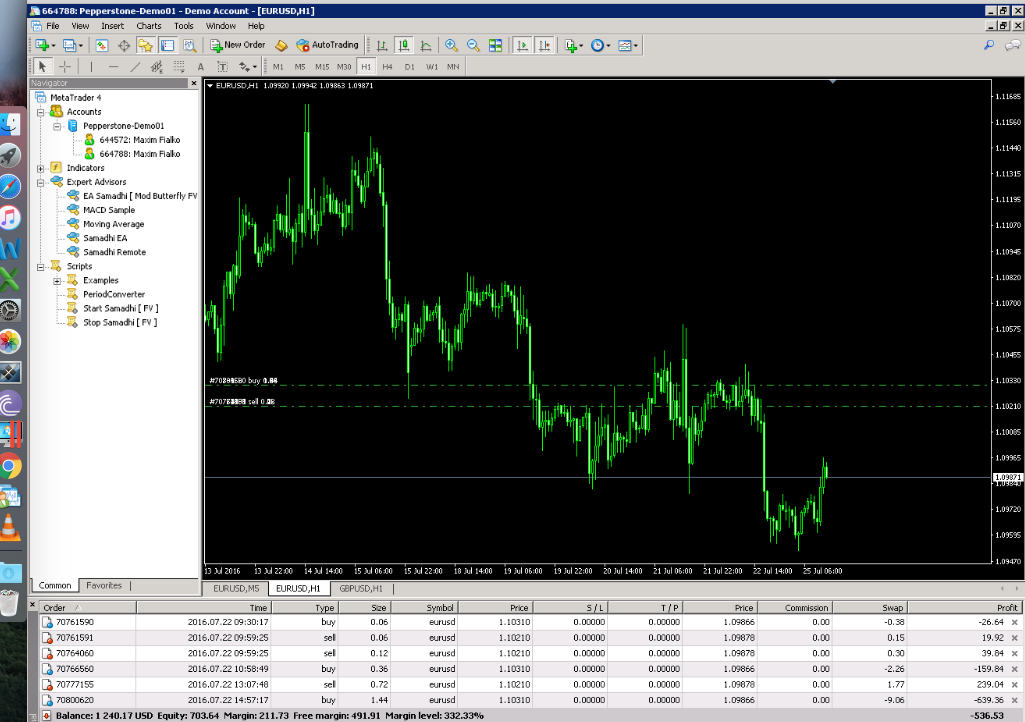The image size is (1025, 722).
Task: Select the crosshair tool
Action: (65, 66)
